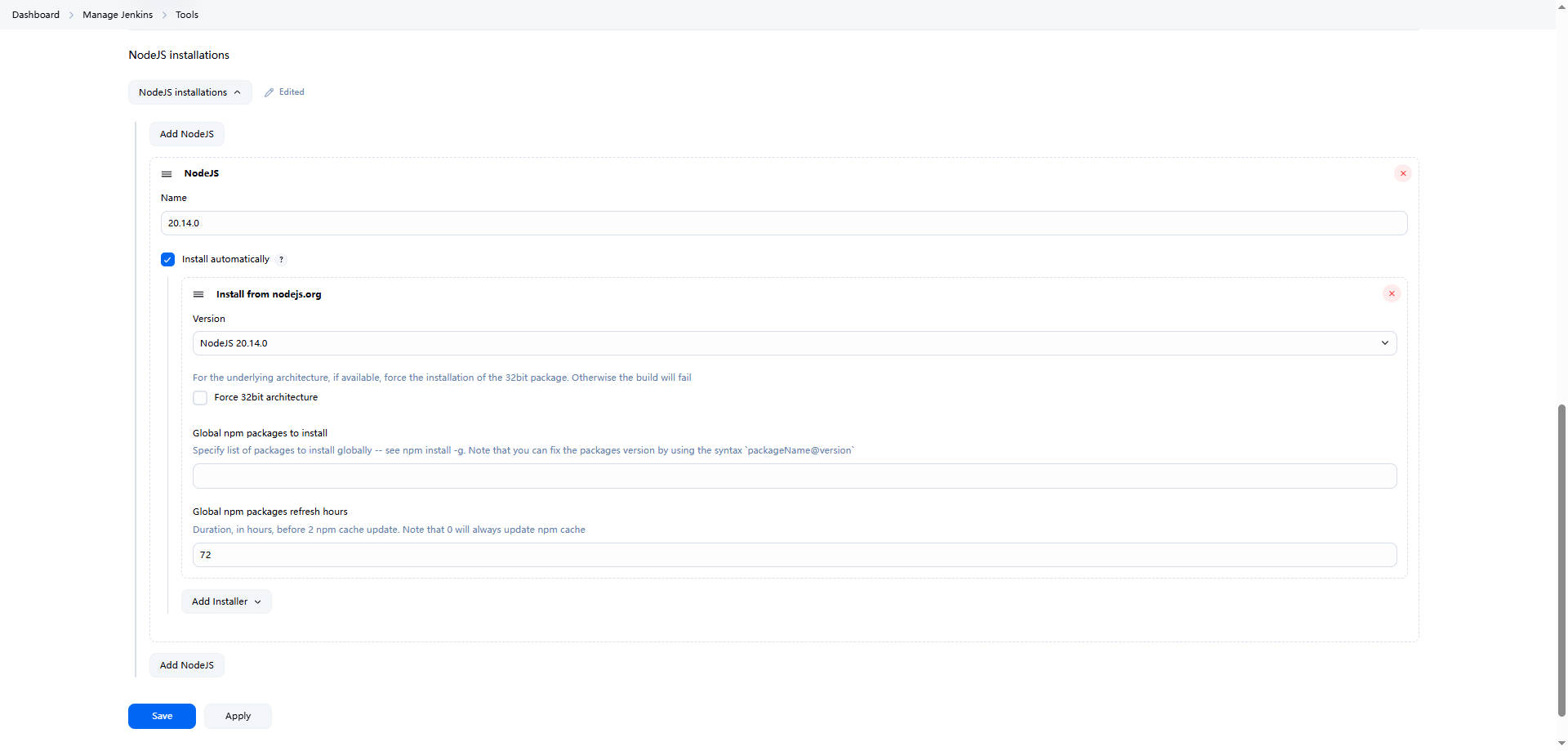Open the Install automatically help icon
The image size is (1568, 751).
coord(281,260)
